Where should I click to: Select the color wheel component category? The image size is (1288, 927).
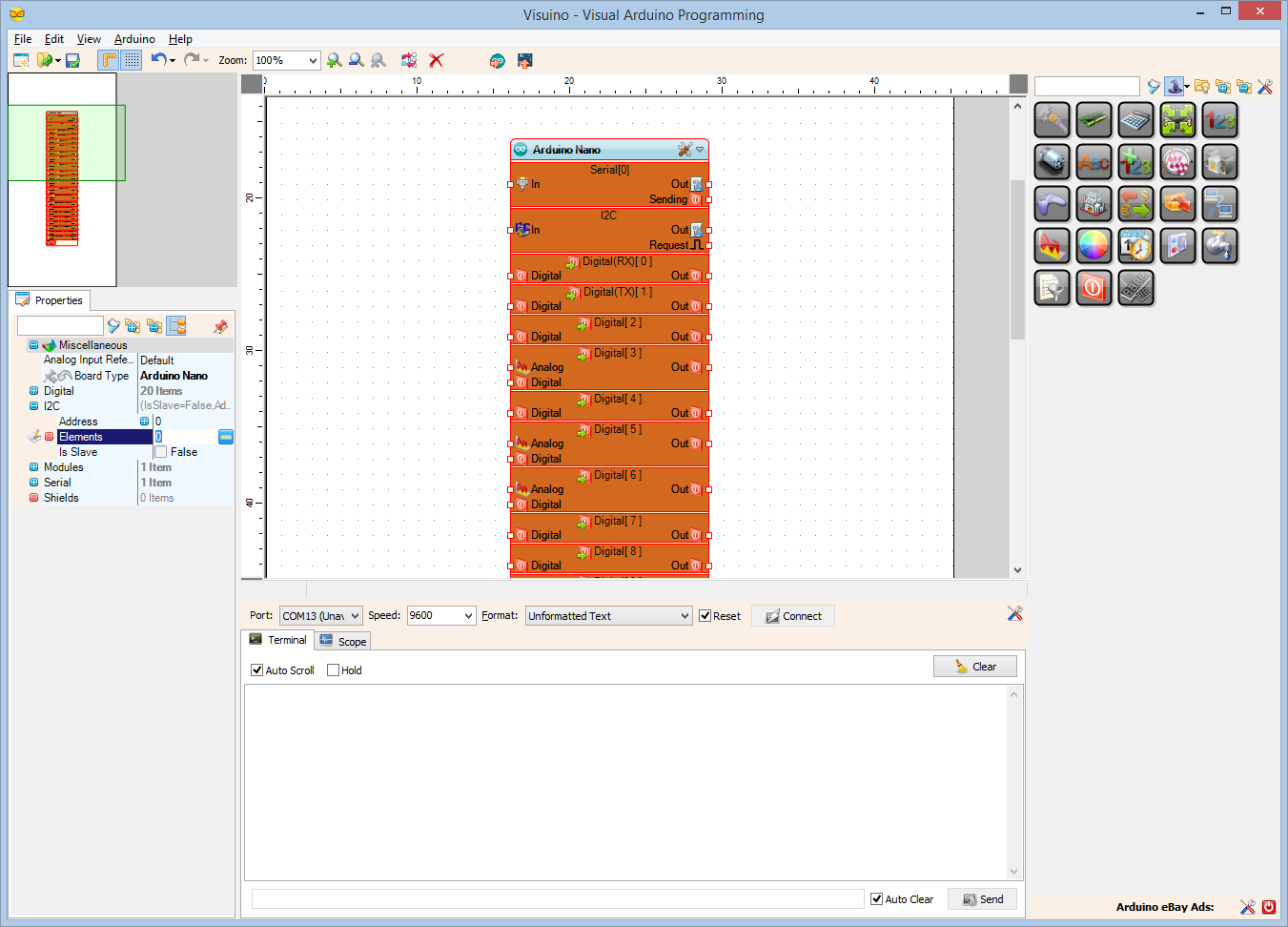coord(1094,246)
